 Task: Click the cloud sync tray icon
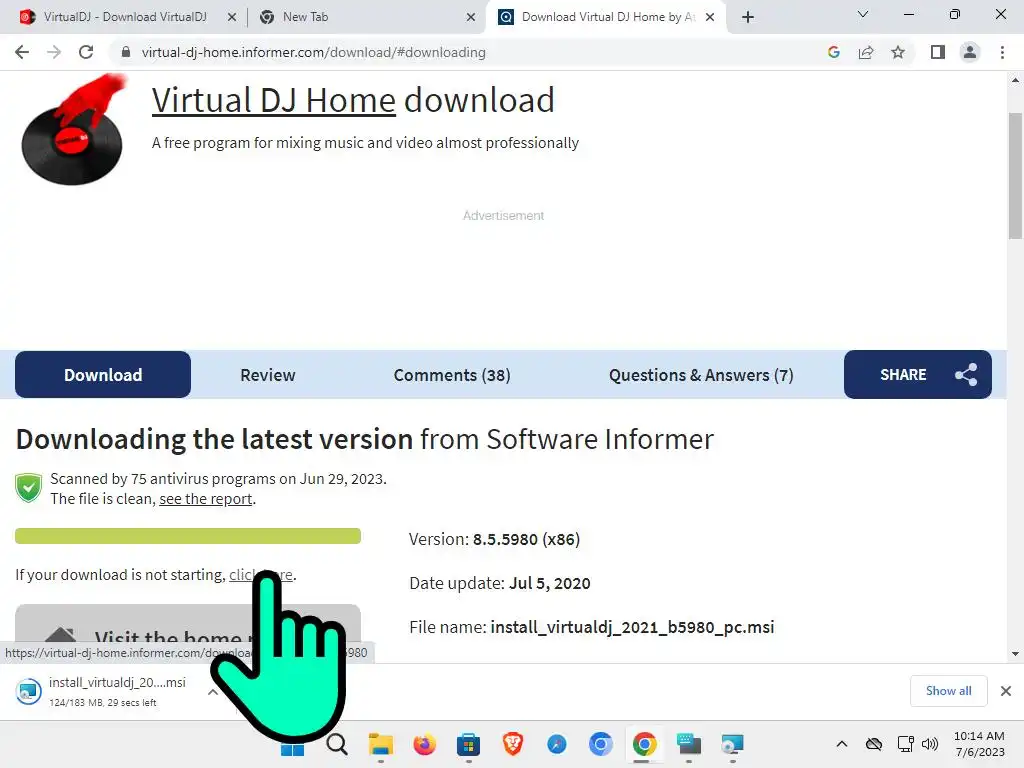click(x=874, y=744)
